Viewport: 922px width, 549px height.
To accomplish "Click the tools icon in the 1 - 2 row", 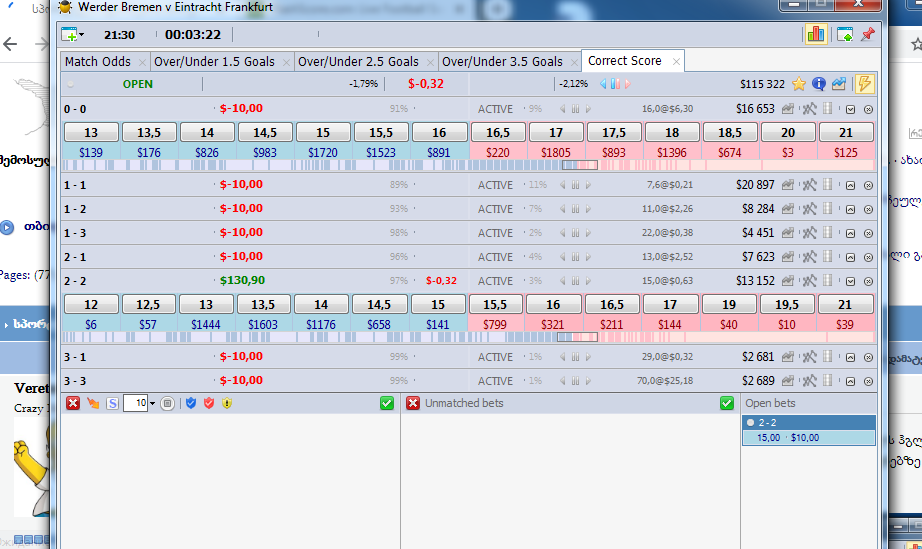I will point(809,209).
